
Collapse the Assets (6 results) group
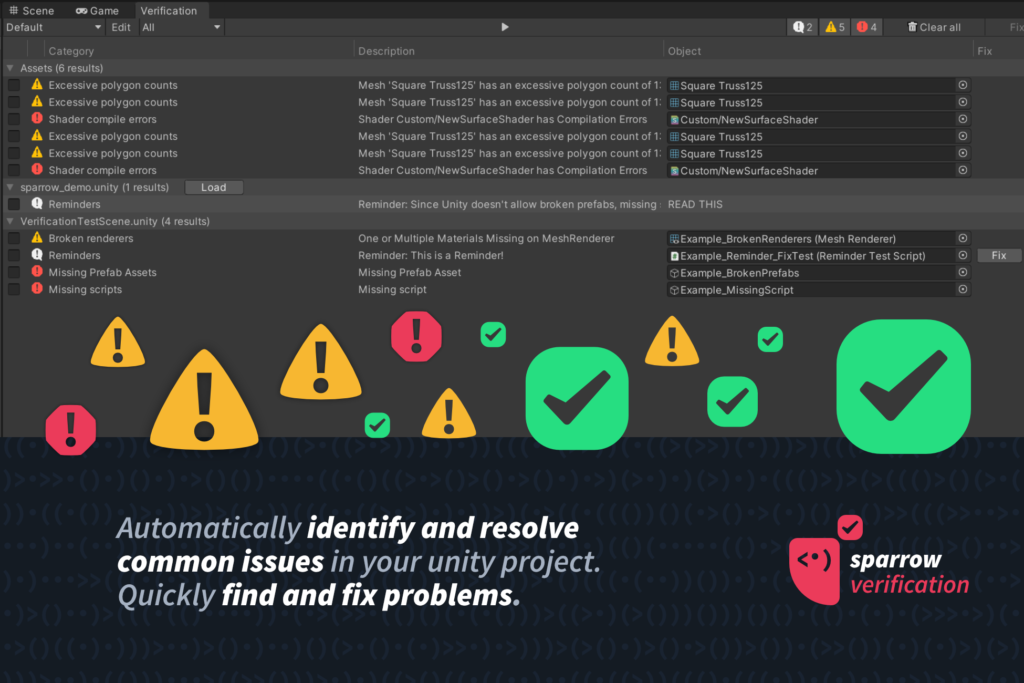(x=10, y=68)
